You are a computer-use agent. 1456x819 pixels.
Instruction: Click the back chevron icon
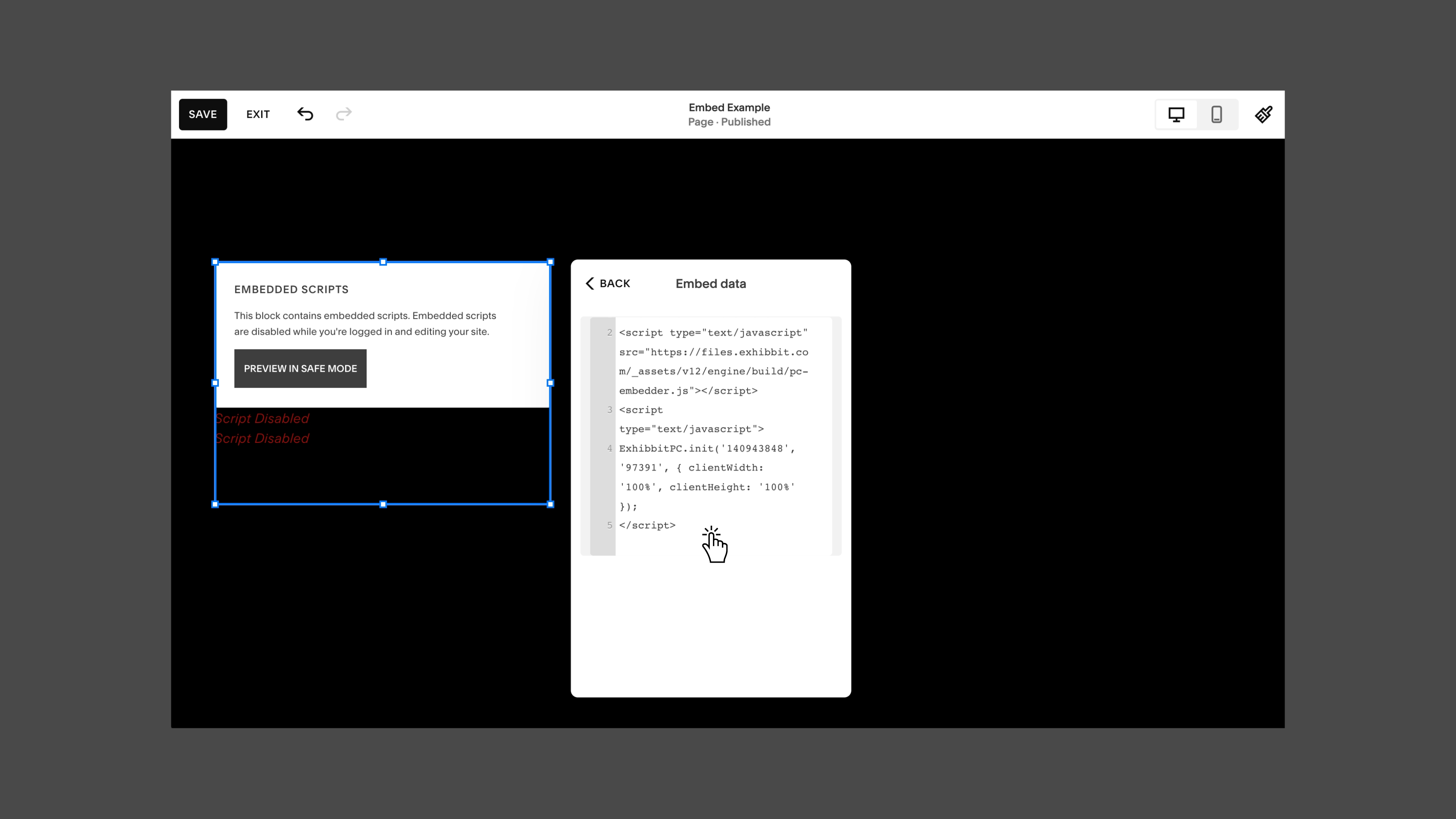(590, 284)
